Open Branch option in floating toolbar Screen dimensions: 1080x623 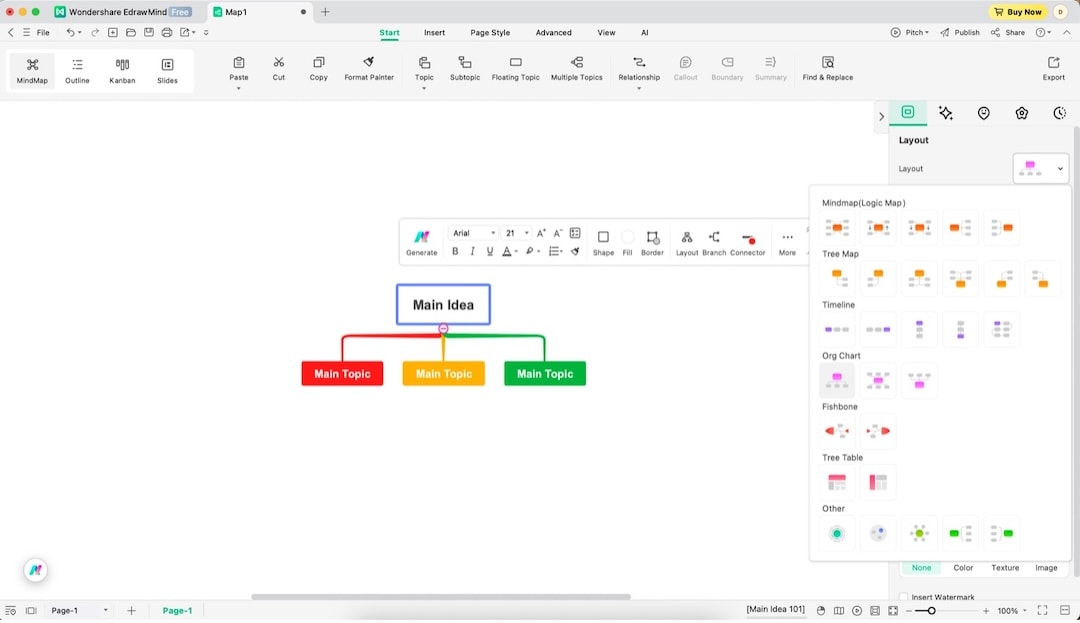tap(714, 243)
